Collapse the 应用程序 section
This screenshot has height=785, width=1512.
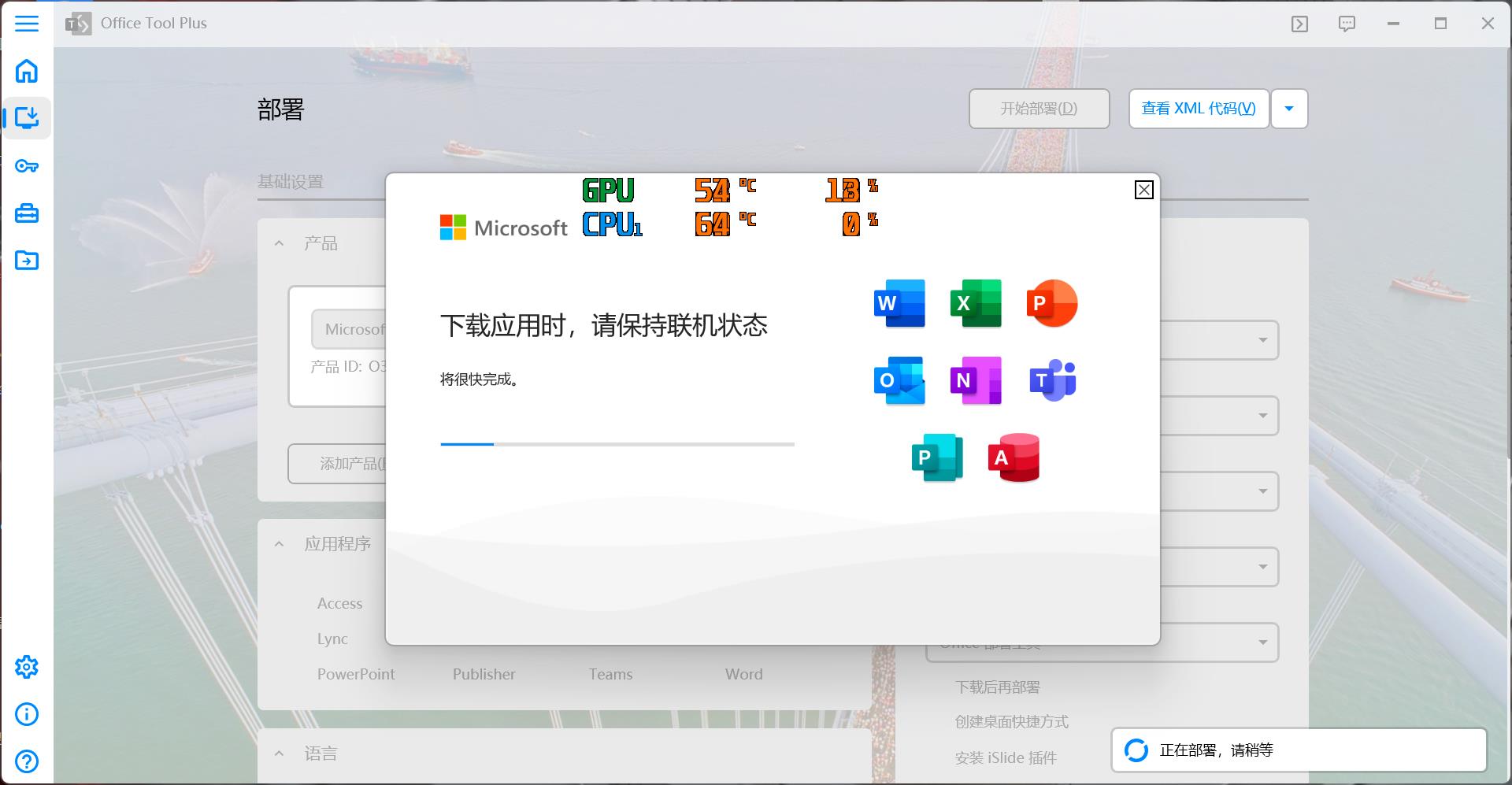[x=279, y=543]
